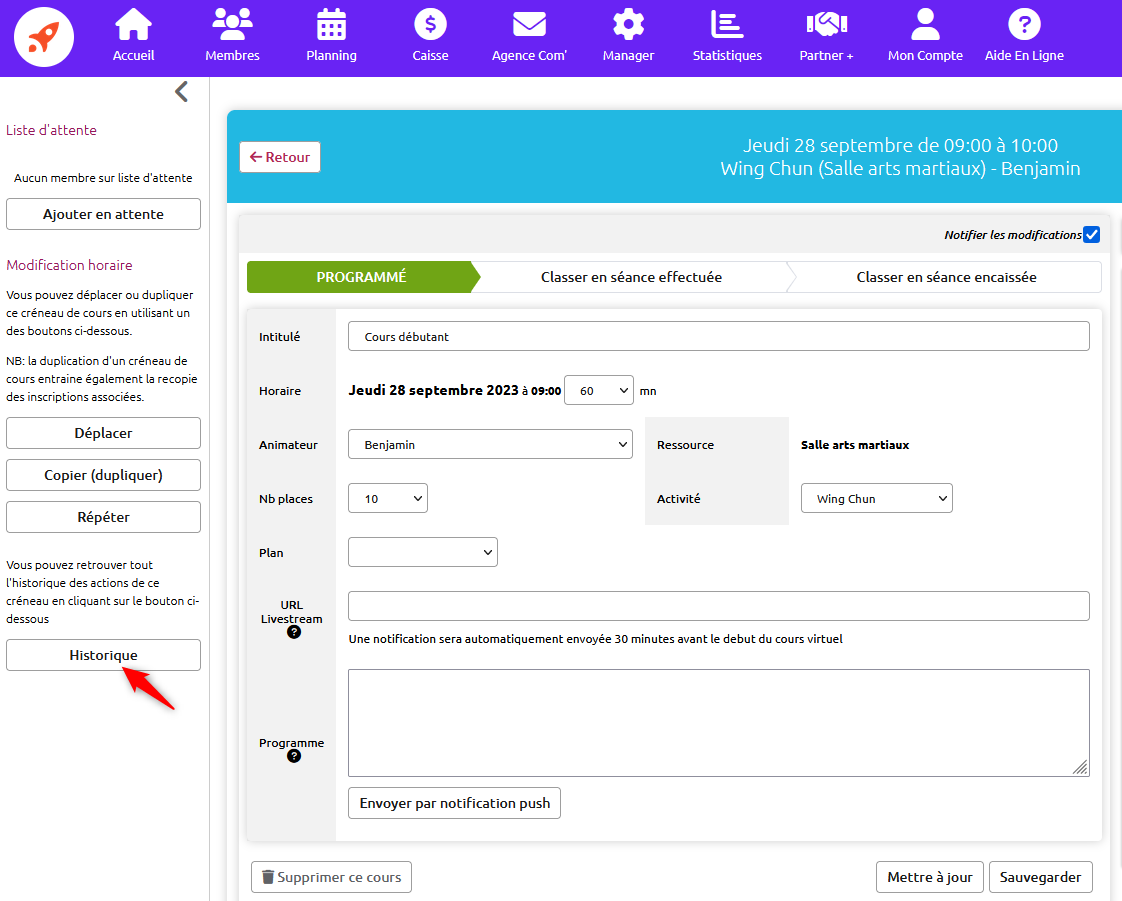Toggle the Notifier les modifications checkbox

pyautogui.click(x=1091, y=235)
